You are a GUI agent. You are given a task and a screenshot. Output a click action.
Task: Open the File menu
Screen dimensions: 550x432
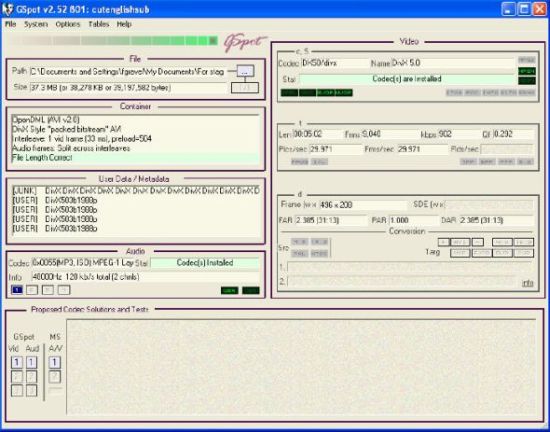11,24
